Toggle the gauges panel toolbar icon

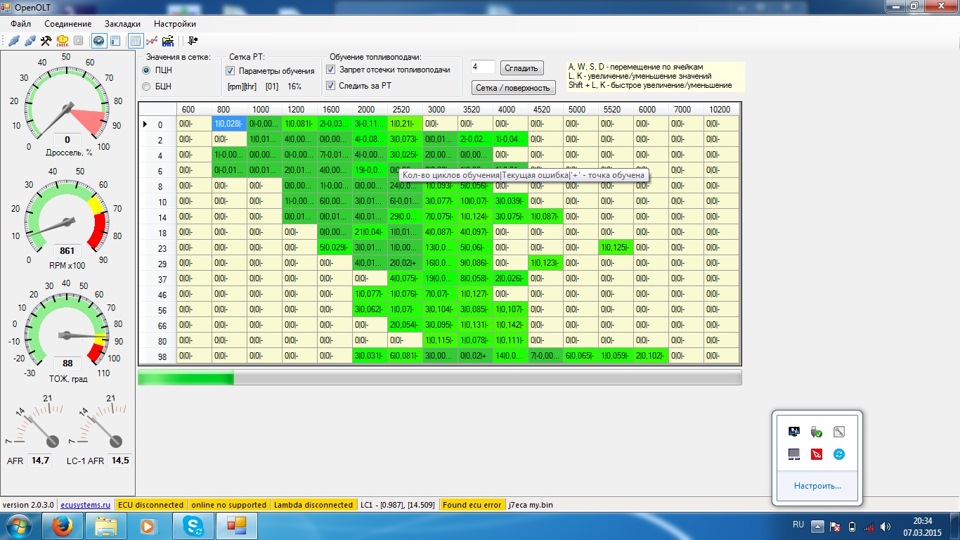99,41
